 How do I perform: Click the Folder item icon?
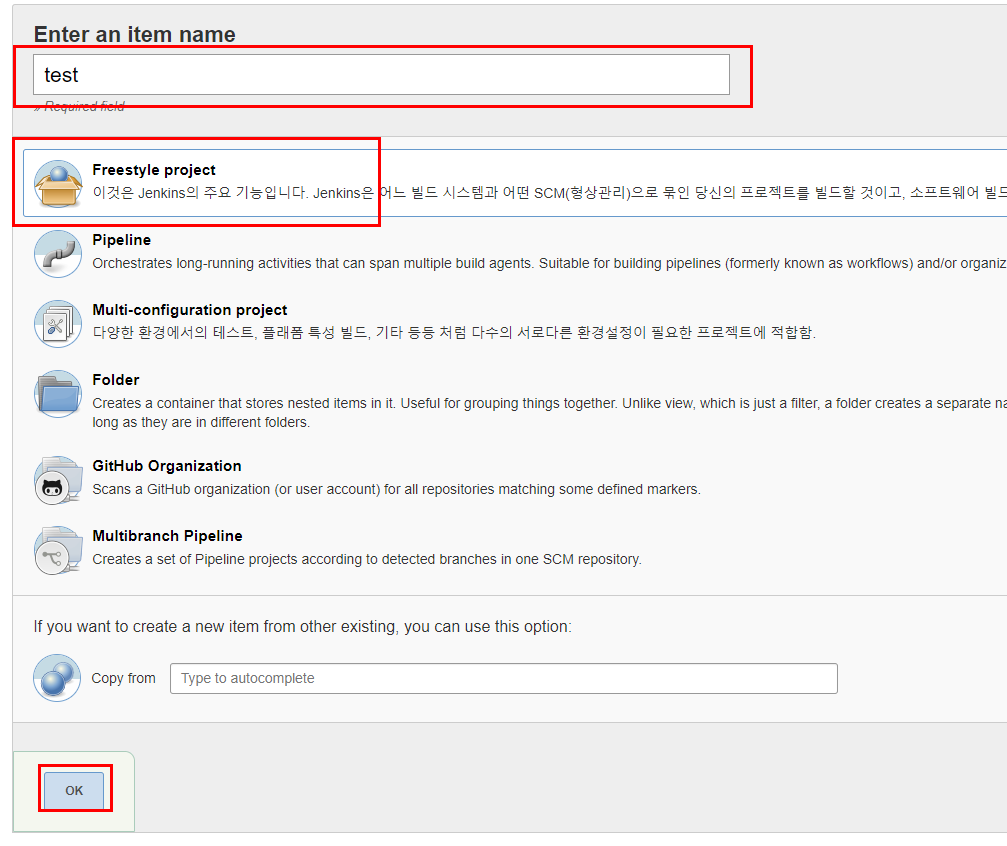coord(58,394)
